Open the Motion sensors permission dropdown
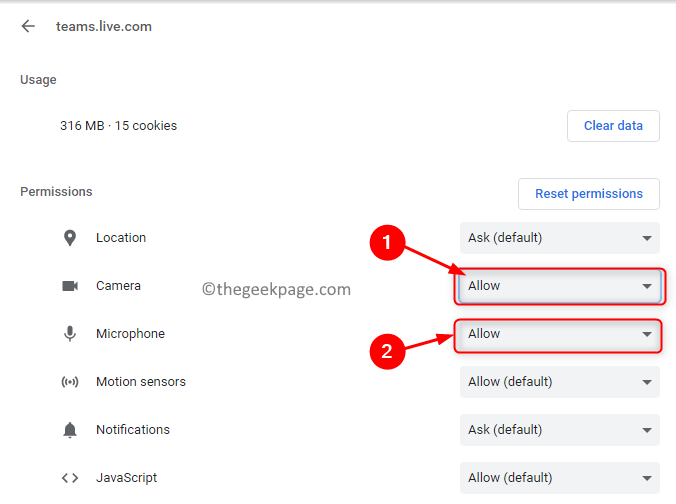The image size is (676, 504). coord(560,382)
